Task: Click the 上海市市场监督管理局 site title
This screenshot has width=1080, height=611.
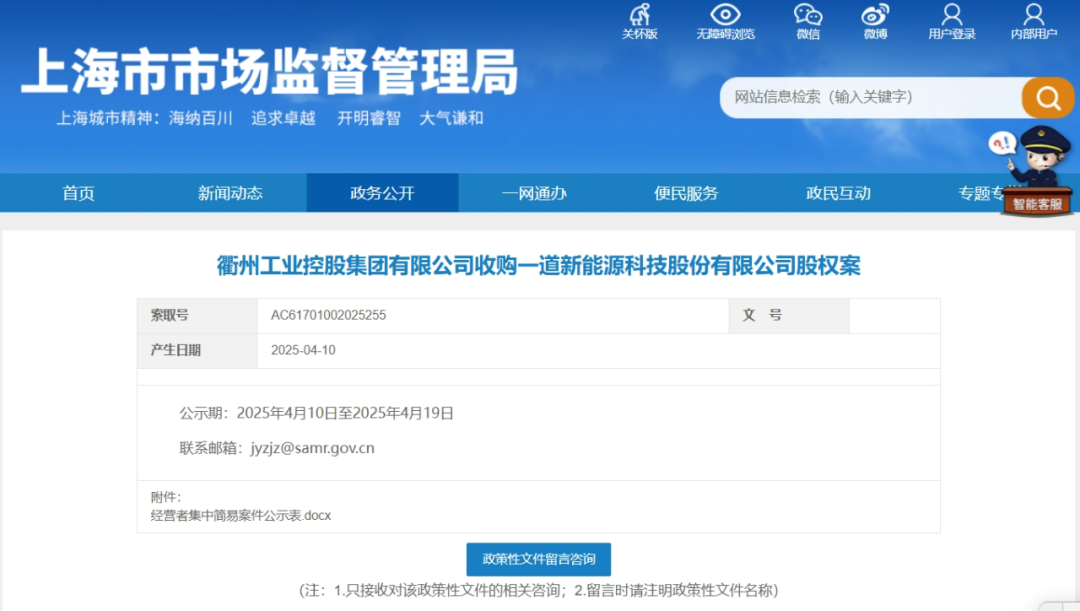Action: [x=269, y=72]
